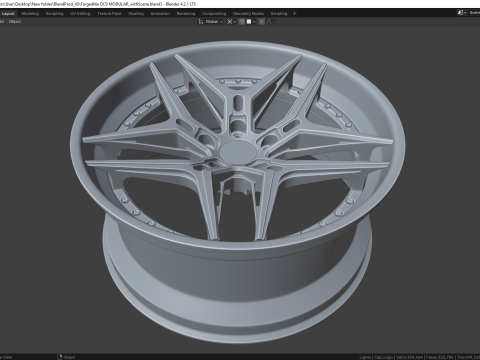Click the Verts count in status bar
Image resolution: width=480 pixels, height=360 pixels.
[410, 357]
